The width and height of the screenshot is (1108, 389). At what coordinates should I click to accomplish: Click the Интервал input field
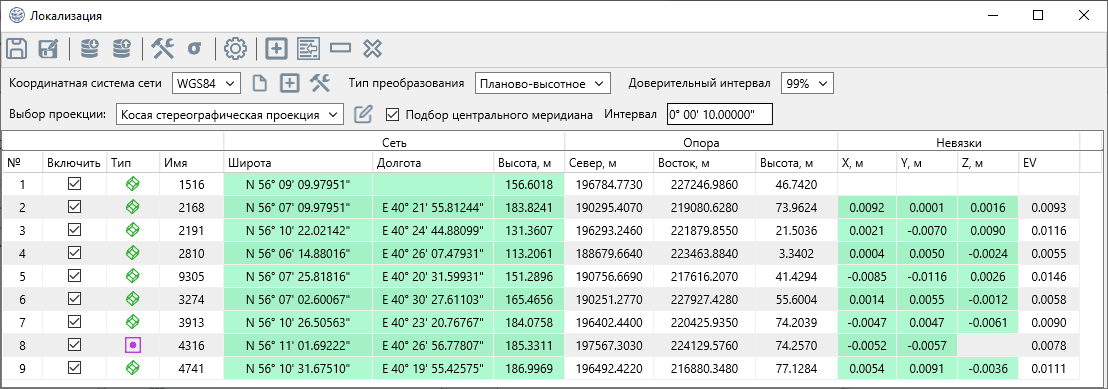pos(719,114)
